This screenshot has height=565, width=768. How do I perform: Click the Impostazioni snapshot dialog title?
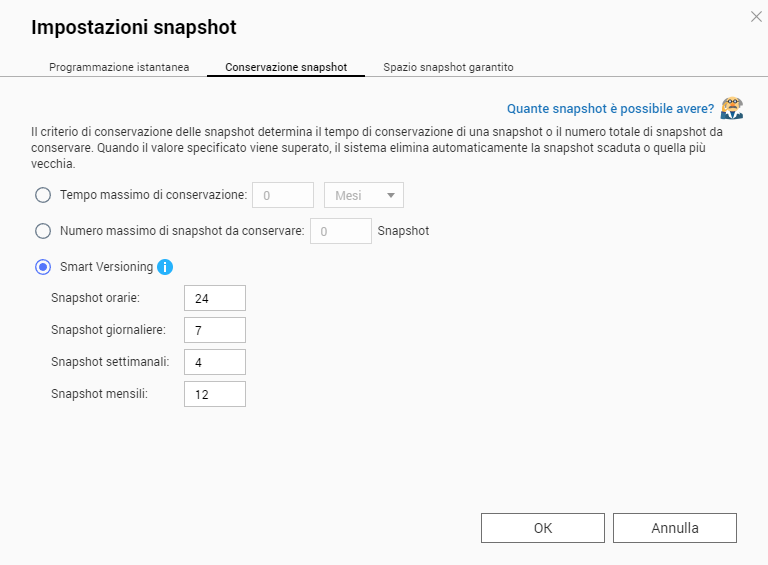[x=134, y=27]
